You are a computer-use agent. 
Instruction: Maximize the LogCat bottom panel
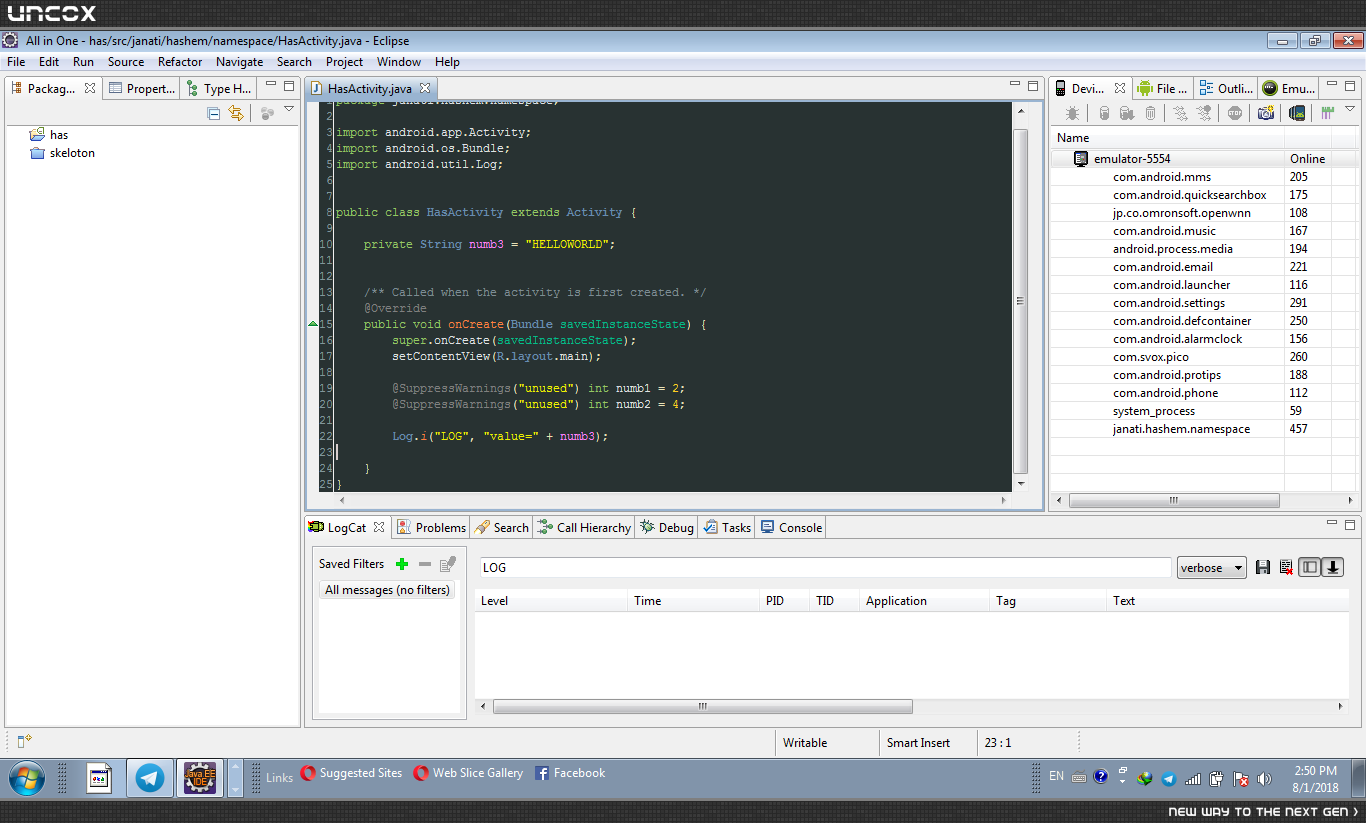[x=1350, y=523]
